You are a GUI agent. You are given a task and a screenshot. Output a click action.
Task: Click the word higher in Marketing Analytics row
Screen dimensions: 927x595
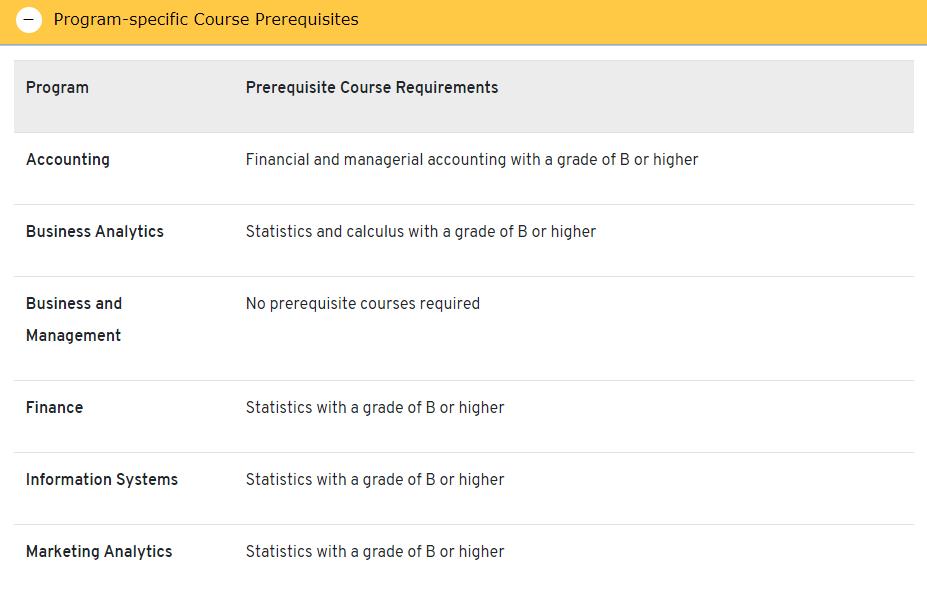pyautogui.click(x=482, y=552)
